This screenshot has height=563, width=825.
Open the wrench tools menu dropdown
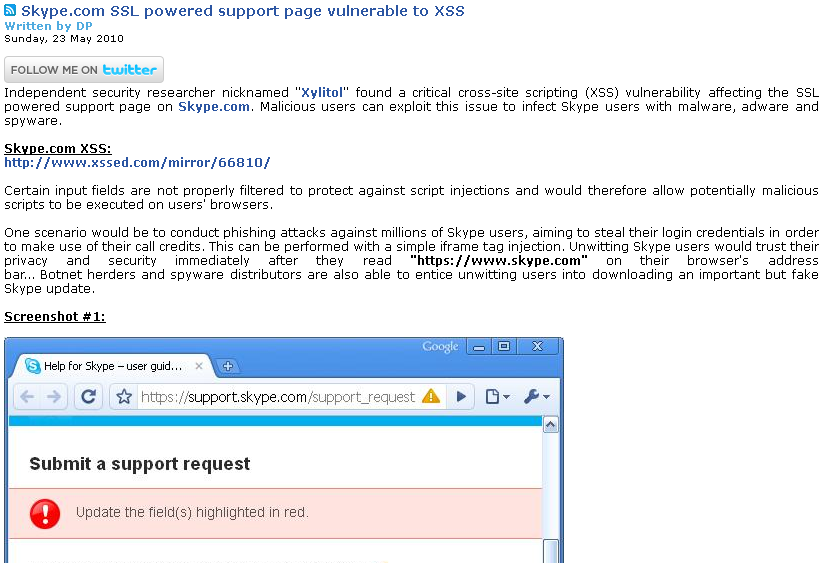pyautogui.click(x=537, y=397)
